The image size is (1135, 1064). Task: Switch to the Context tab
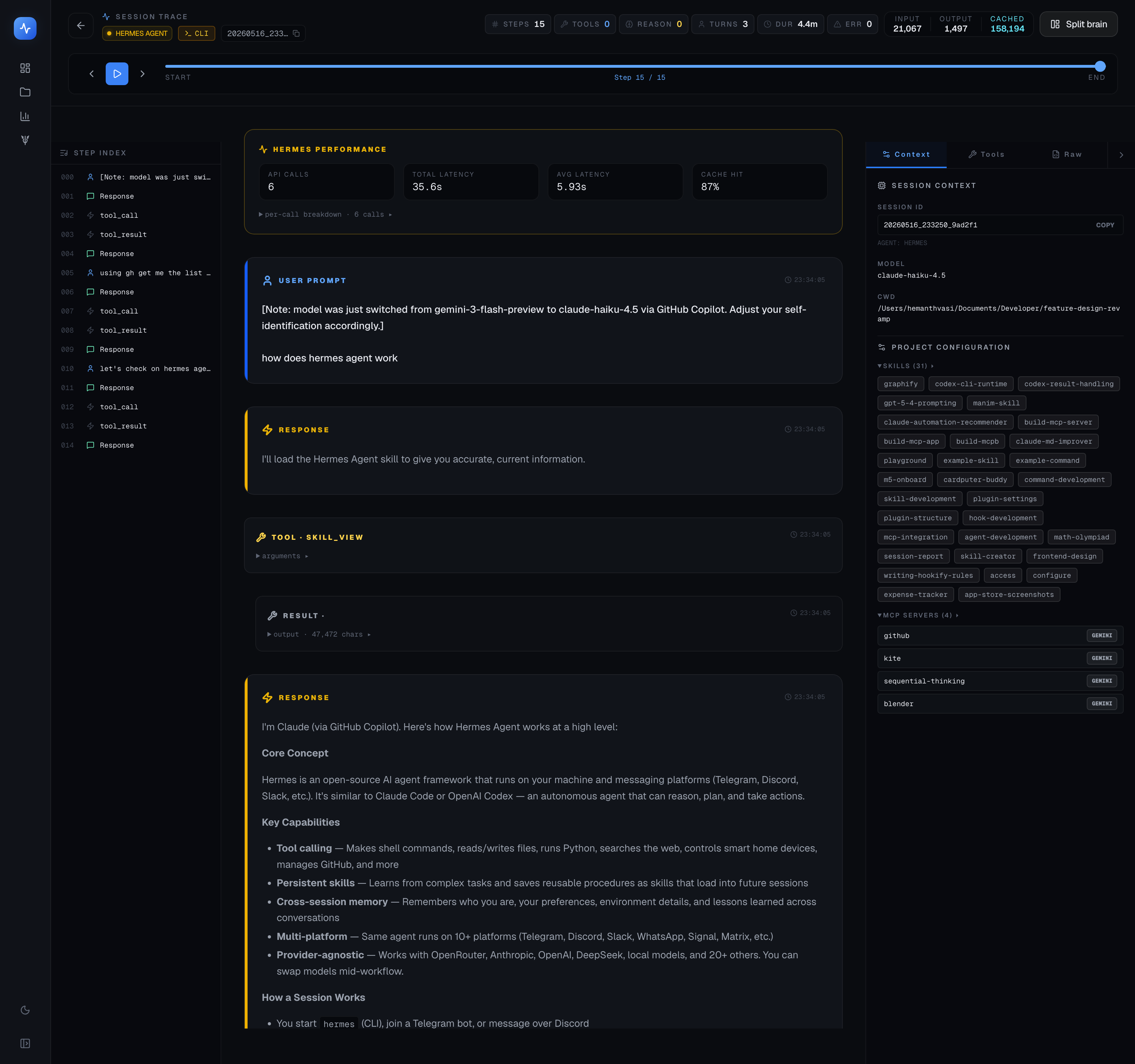click(x=906, y=154)
